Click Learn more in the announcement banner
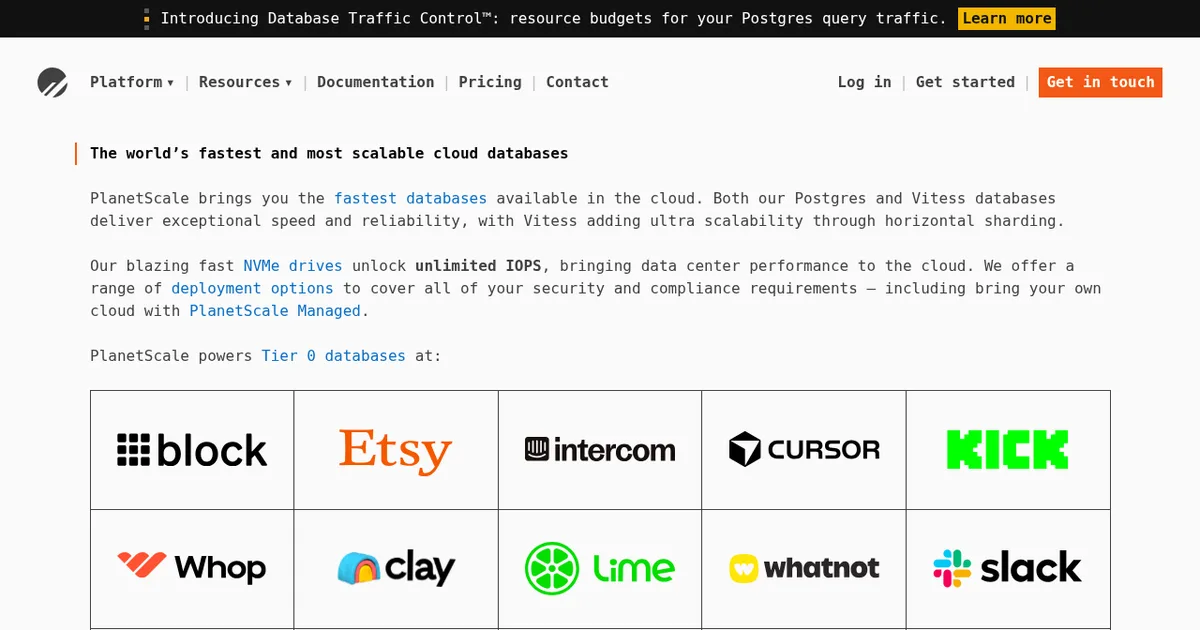The image size is (1200, 630). point(1006,18)
